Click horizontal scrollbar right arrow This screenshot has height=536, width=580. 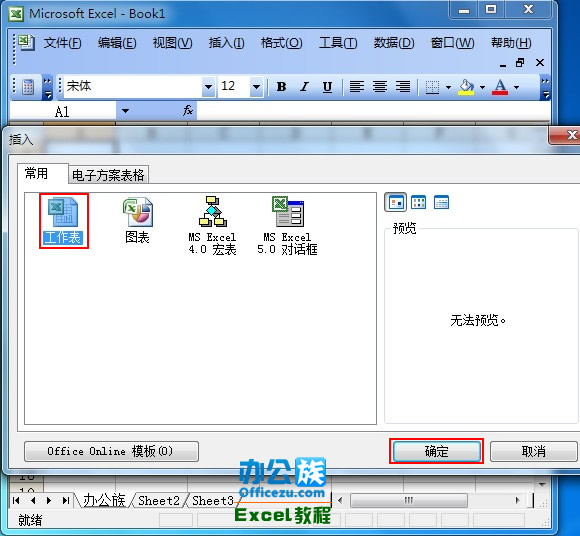(517, 500)
